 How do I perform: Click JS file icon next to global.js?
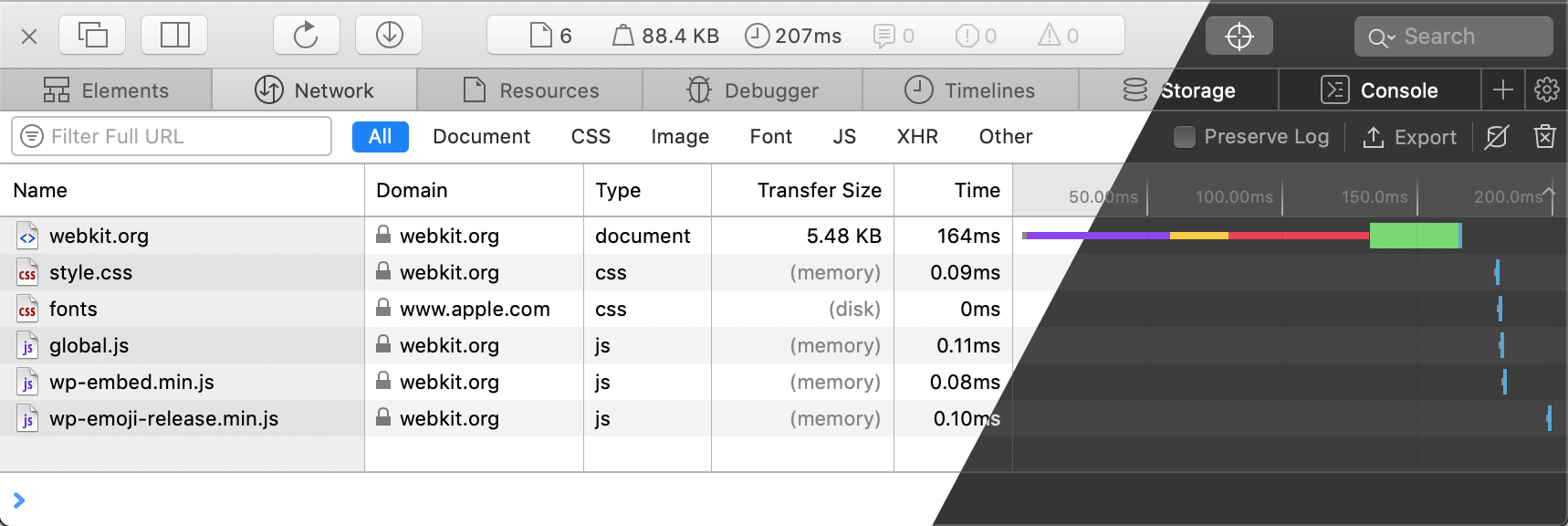(x=27, y=345)
